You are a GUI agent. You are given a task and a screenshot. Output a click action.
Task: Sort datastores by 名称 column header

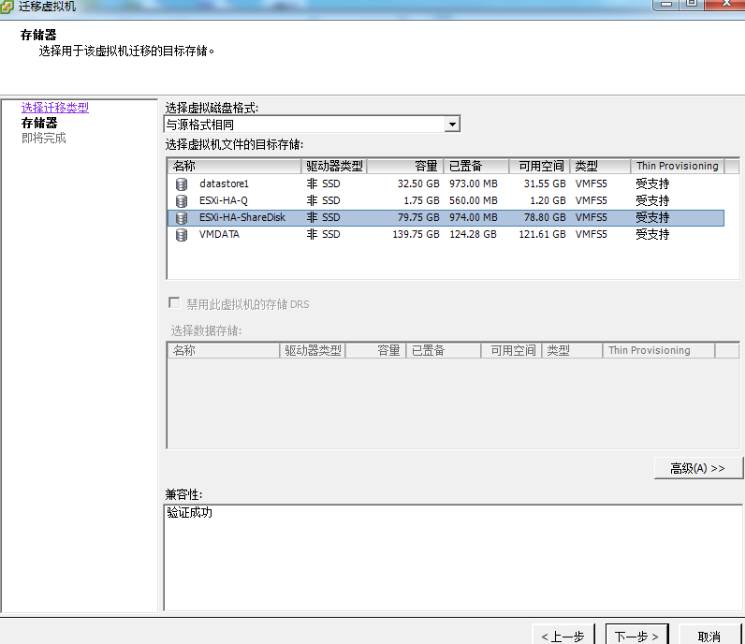pyautogui.click(x=234, y=166)
